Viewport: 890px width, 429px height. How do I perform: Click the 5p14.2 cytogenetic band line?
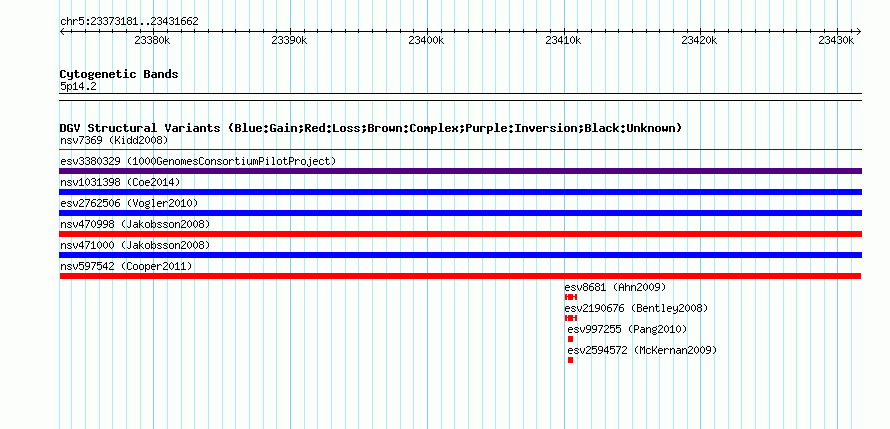pos(460,97)
